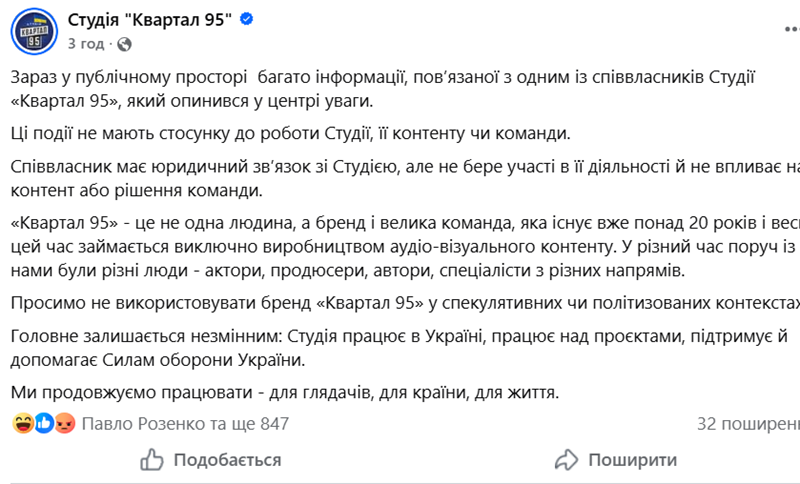Click the public audience globe icon
Viewport: 800px width, 484px height.
click(x=124, y=44)
